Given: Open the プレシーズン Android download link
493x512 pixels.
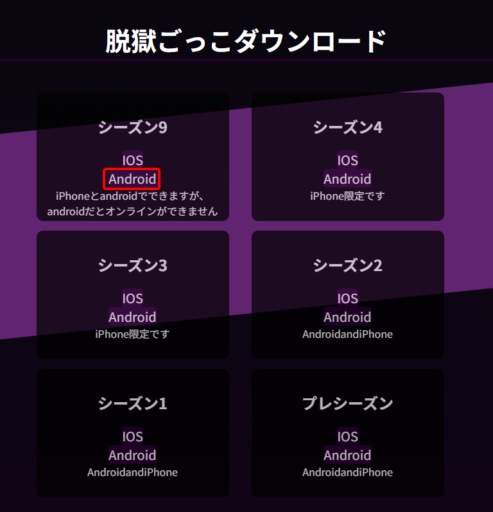Looking at the screenshot, I should (x=347, y=455).
